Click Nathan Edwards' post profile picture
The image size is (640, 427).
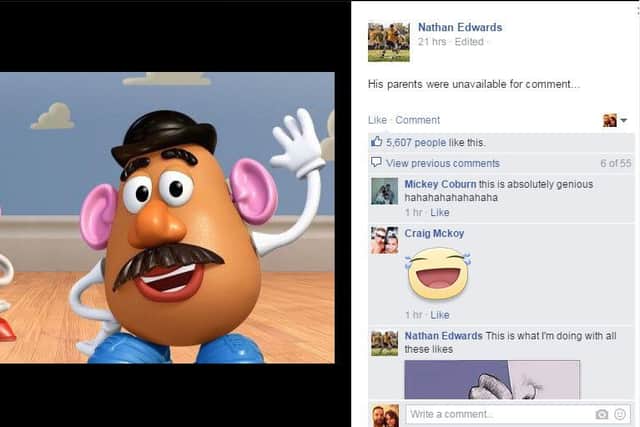pos(389,42)
